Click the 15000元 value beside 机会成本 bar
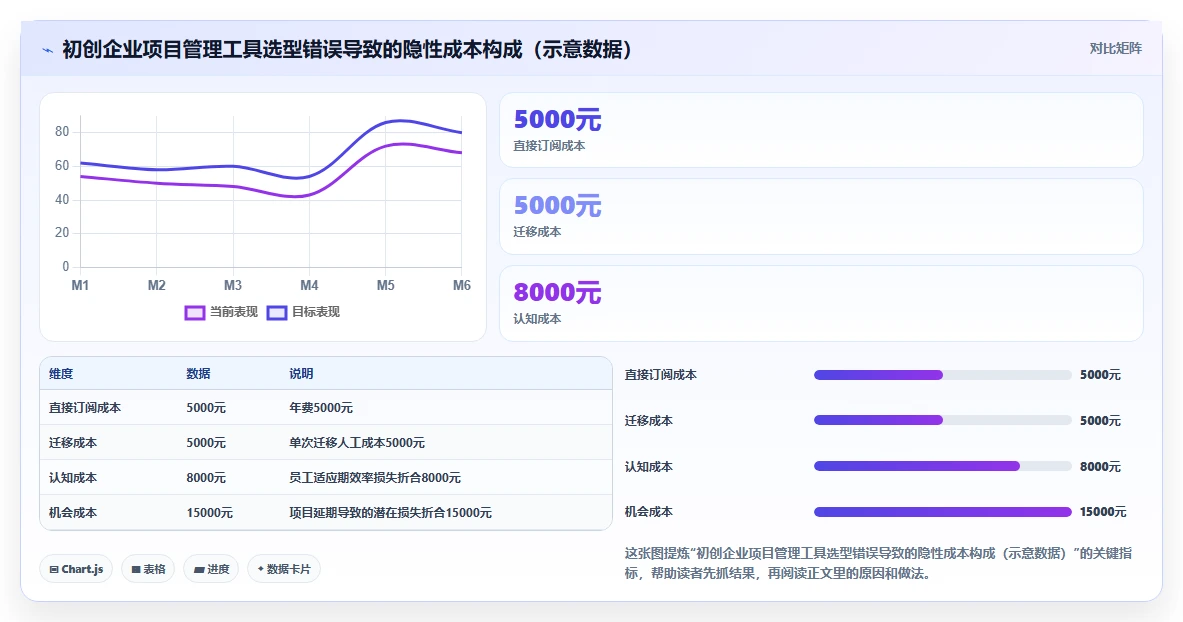The width and height of the screenshot is (1183, 622). pyautogui.click(x=1103, y=512)
